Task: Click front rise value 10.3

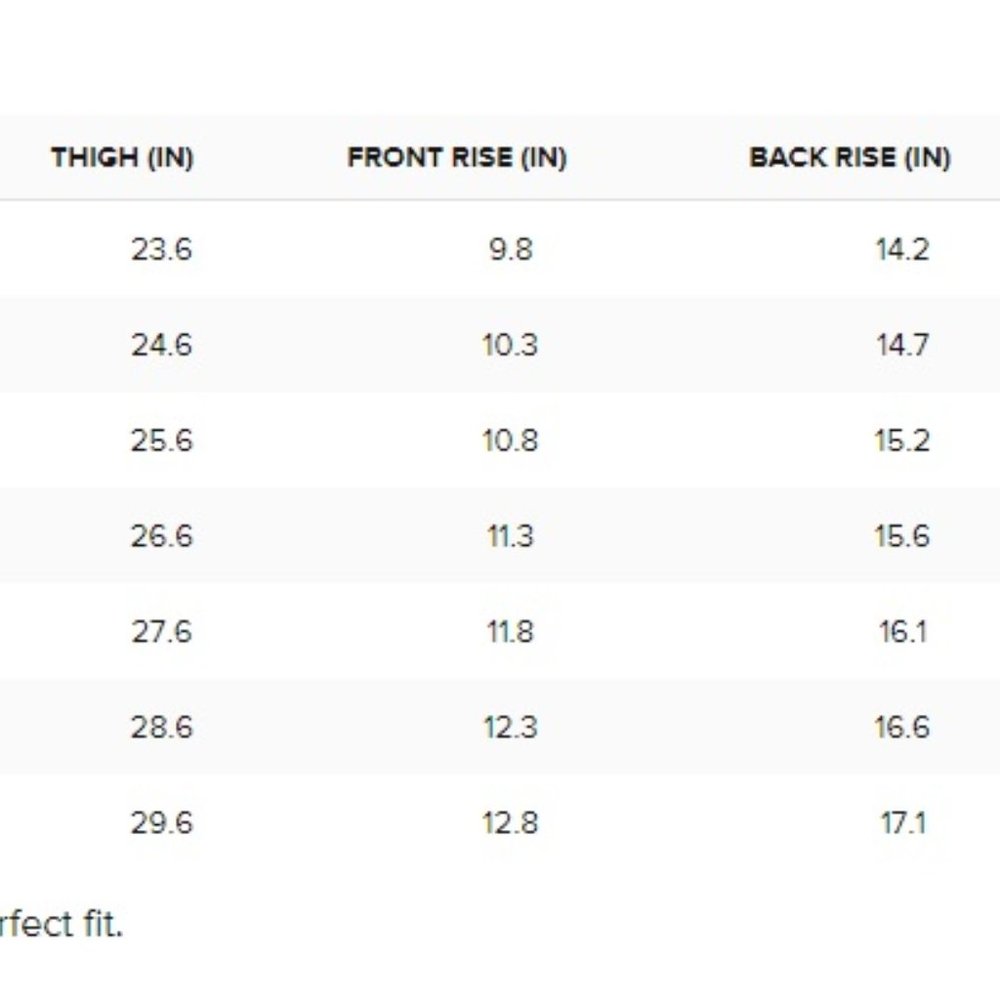Action: tap(510, 345)
